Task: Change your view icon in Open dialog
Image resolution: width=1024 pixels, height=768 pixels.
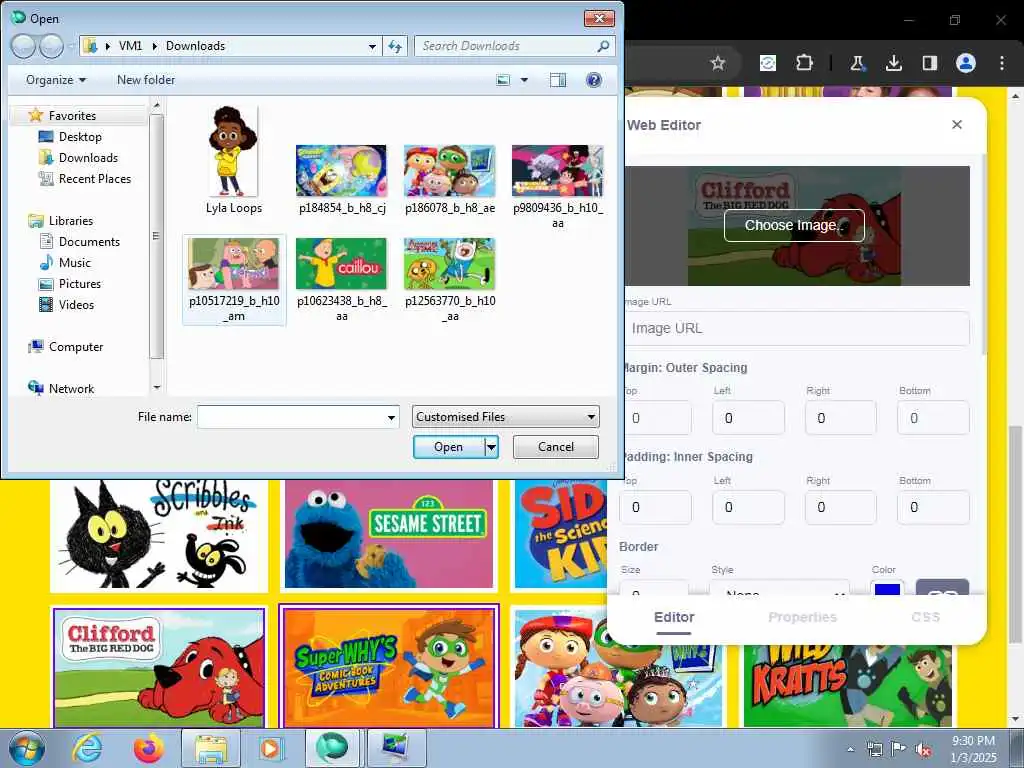Action: click(503, 80)
